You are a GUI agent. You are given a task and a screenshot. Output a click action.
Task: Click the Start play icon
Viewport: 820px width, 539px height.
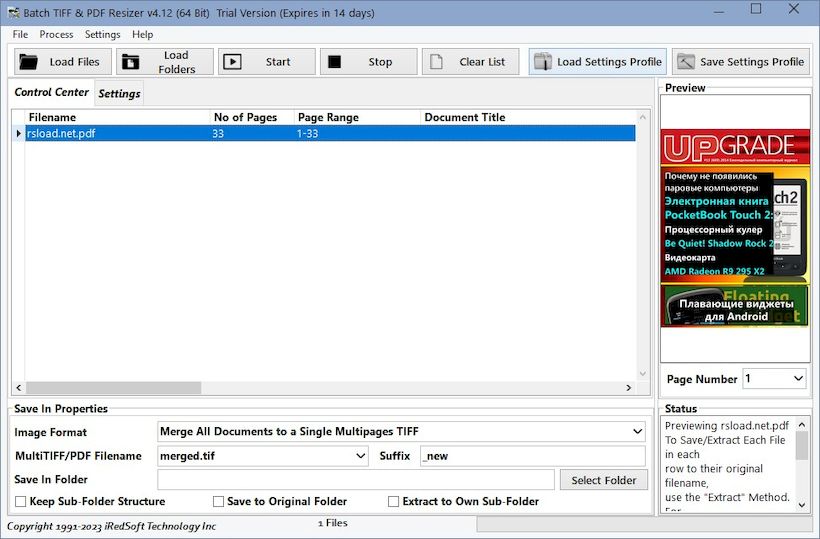[x=232, y=62]
